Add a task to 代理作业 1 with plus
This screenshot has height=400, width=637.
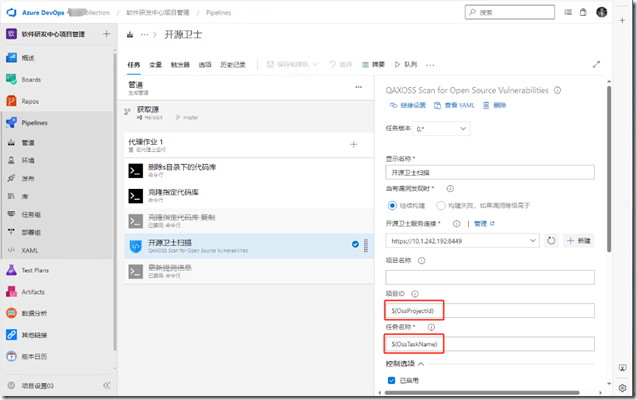click(354, 144)
